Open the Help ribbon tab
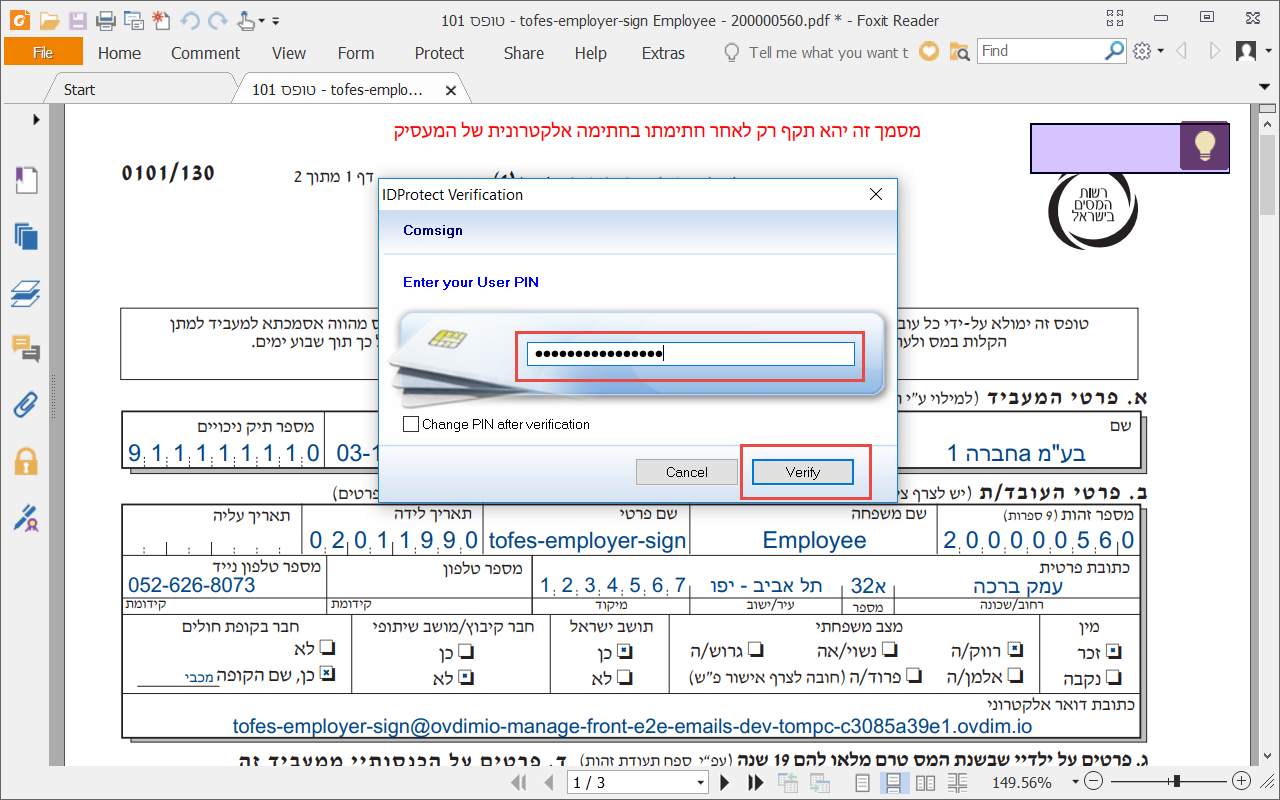The width and height of the screenshot is (1280, 800). tap(591, 53)
